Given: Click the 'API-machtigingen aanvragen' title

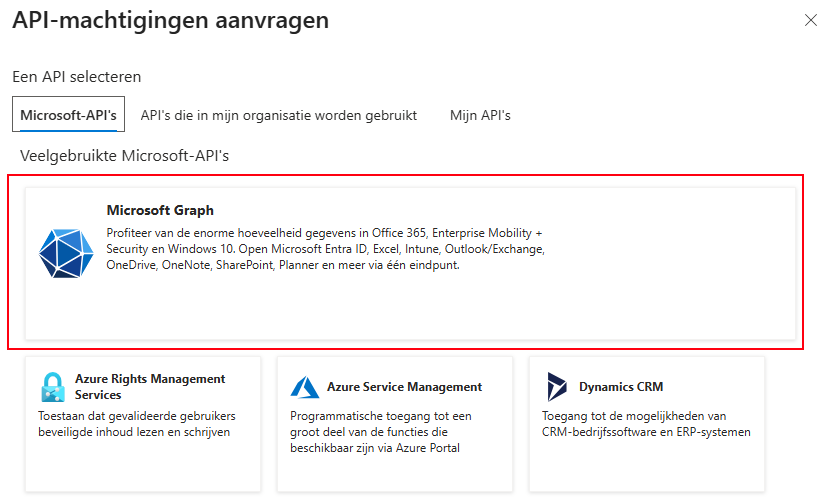Looking at the screenshot, I should point(171,21).
